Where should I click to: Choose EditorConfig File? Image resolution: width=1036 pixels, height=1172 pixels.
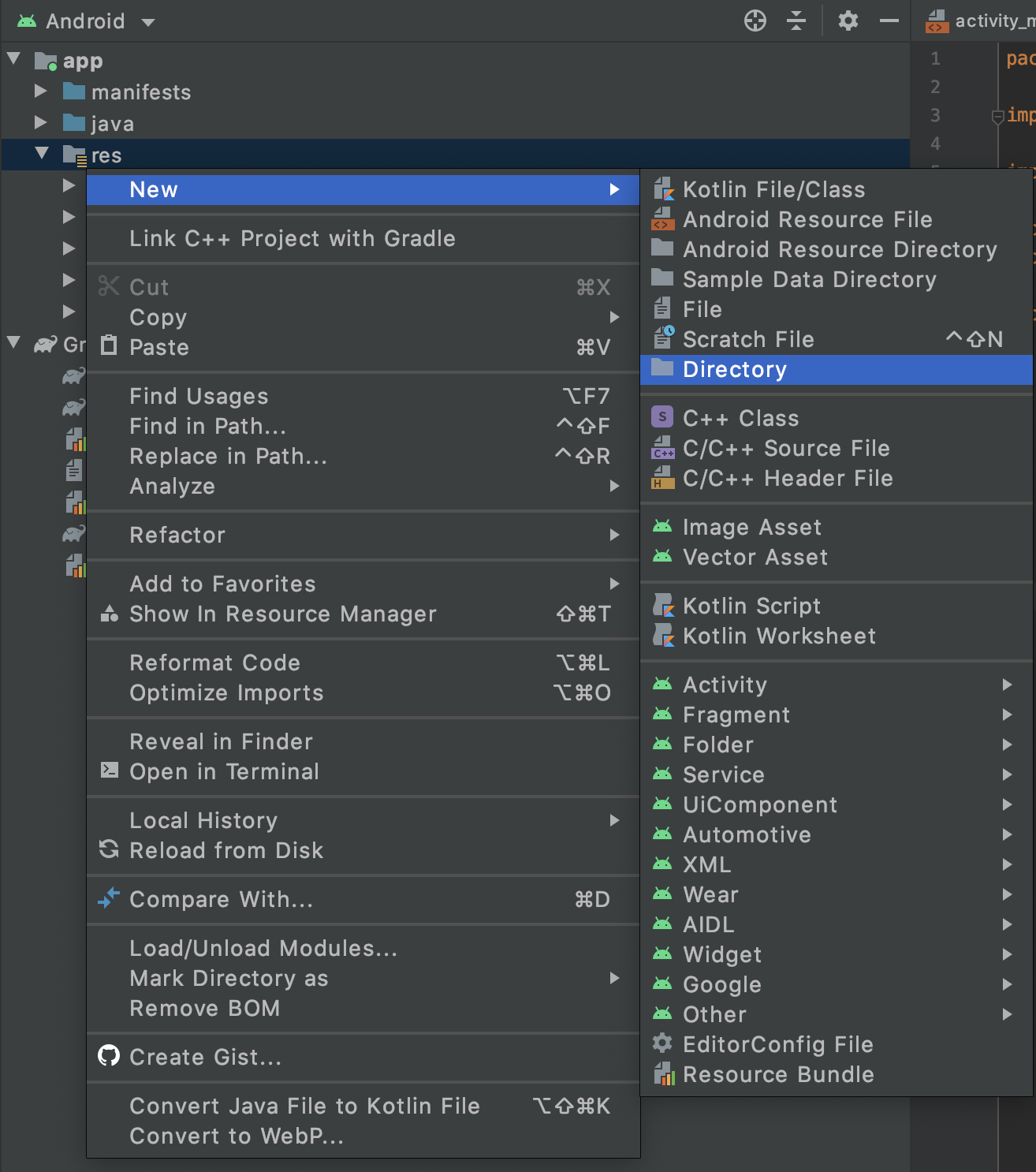tap(837, 1045)
